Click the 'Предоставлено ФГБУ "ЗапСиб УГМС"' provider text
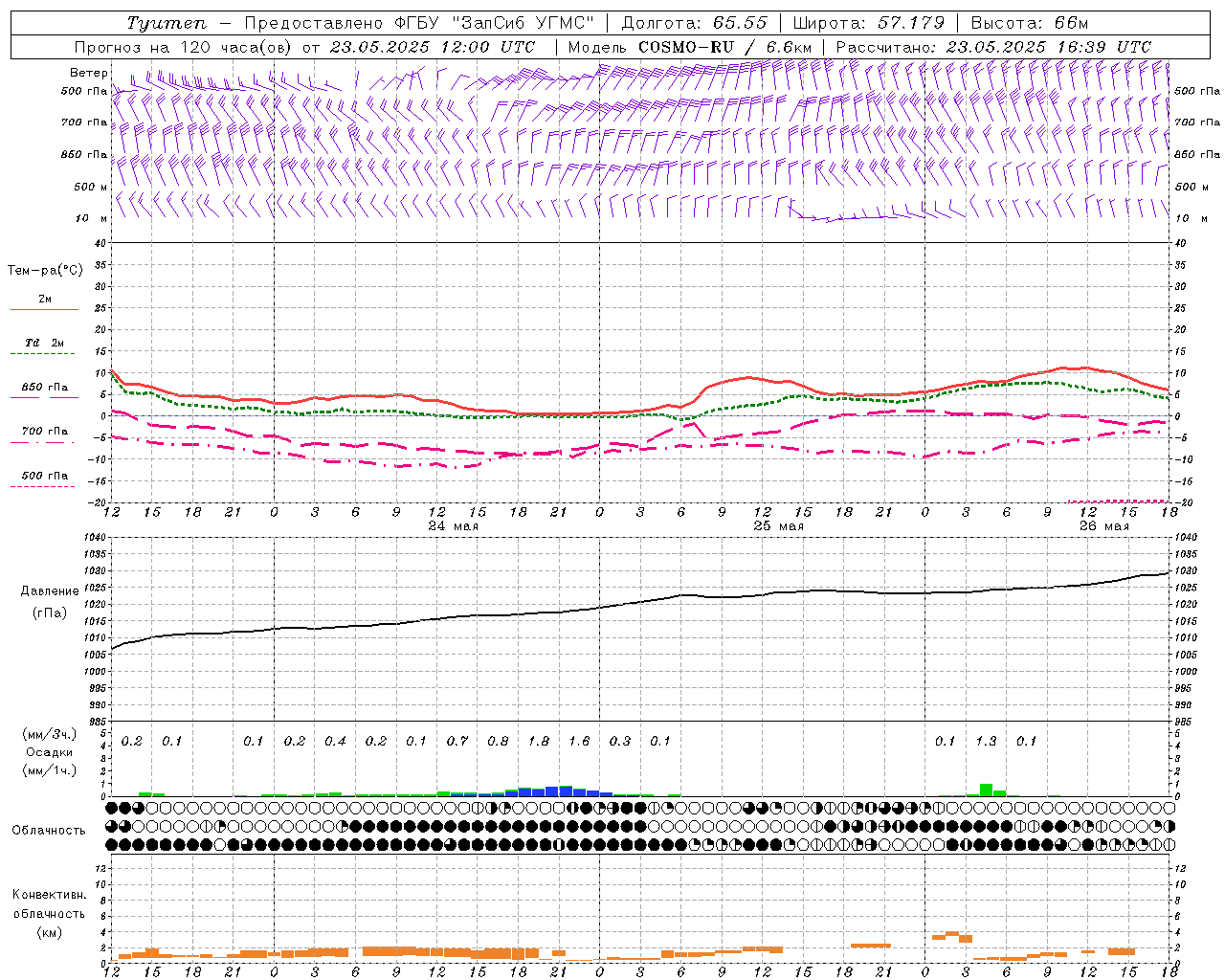The width and height of the screenshot is (1225, 980). click(x=419, y=23)
